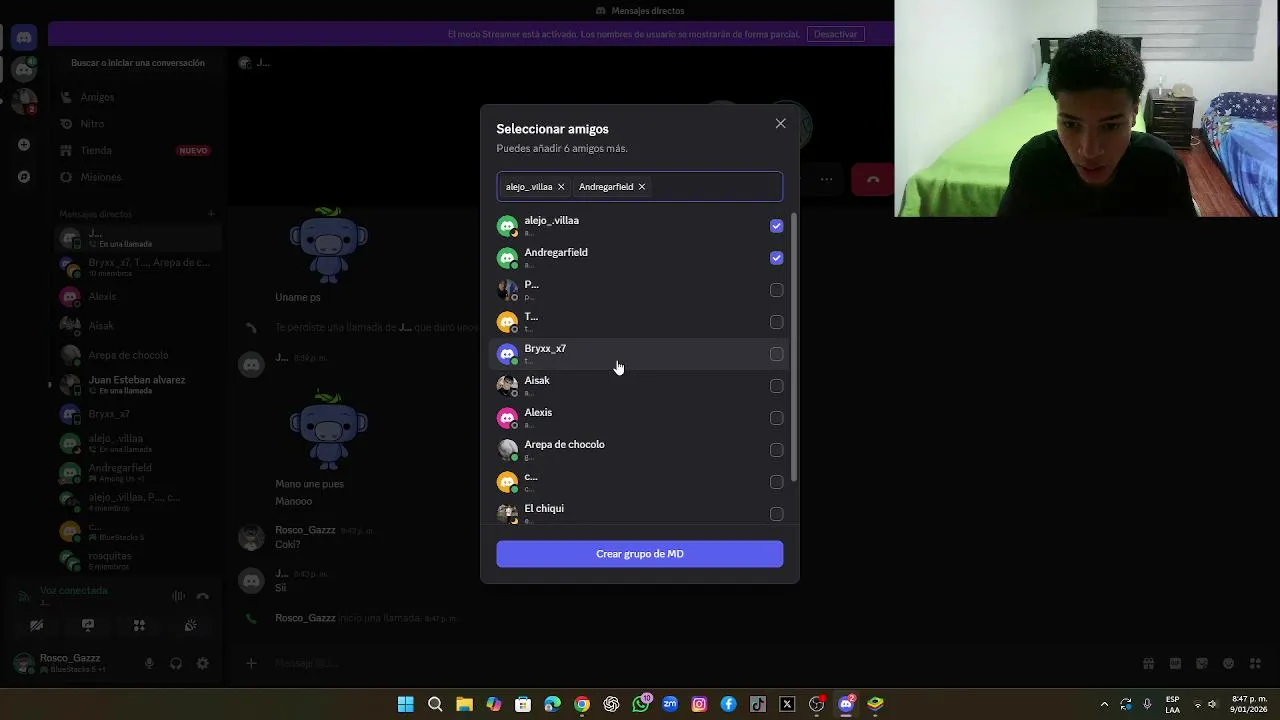1280x720 pixels.
Task: Open the activities icon in voice panel
Action: pyautogui.click(x=139, y=626)
